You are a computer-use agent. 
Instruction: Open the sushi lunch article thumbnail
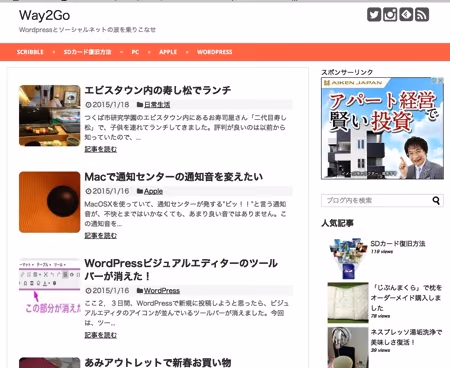tap(50, 115)
